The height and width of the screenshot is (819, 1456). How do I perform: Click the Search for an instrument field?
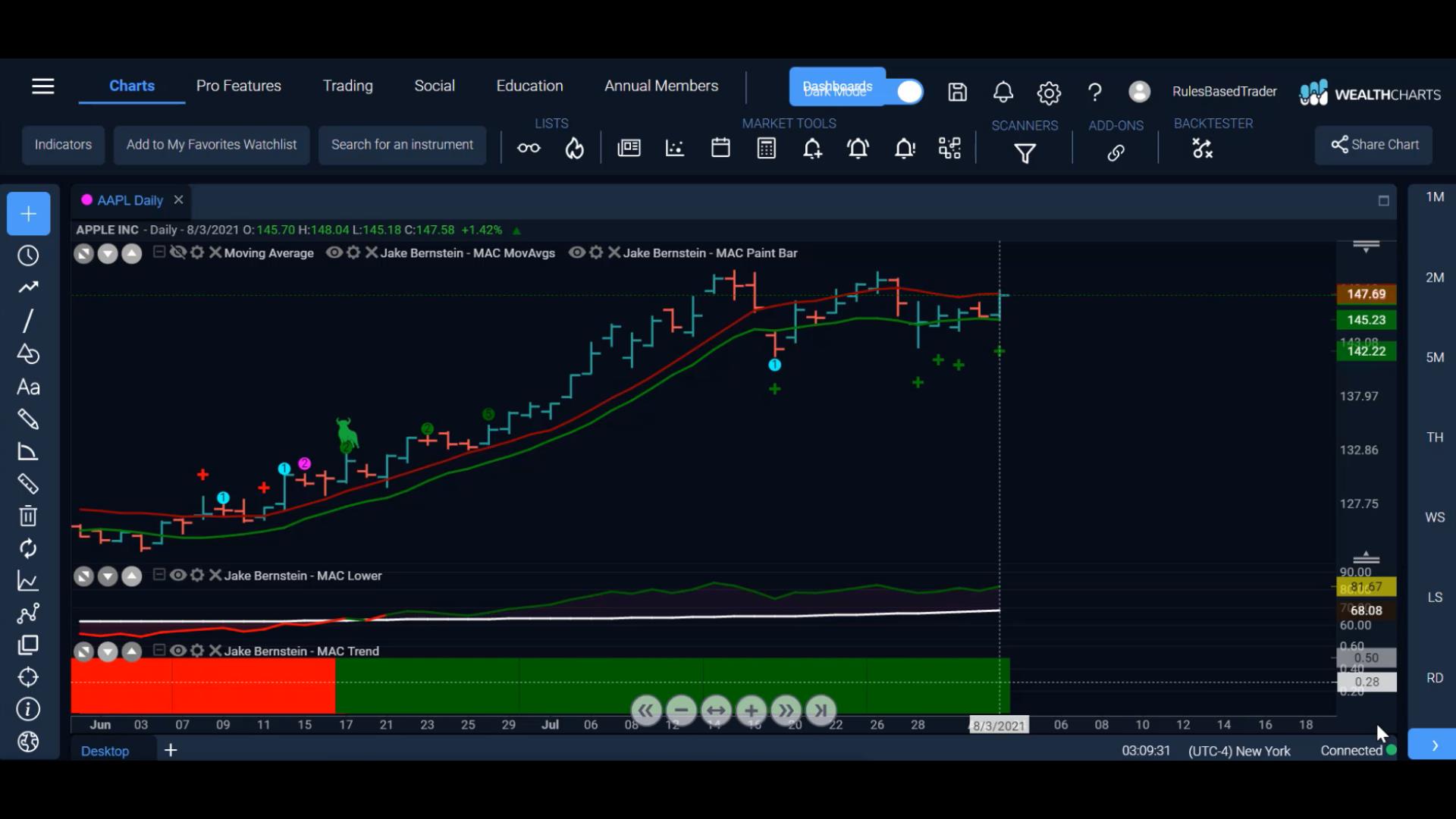402,145
